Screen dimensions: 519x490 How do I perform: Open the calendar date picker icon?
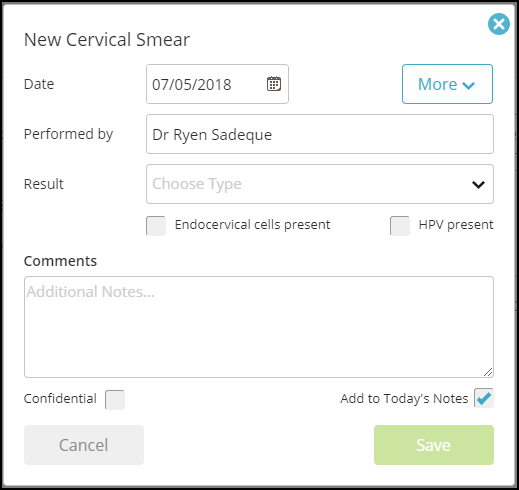[274, 84]
